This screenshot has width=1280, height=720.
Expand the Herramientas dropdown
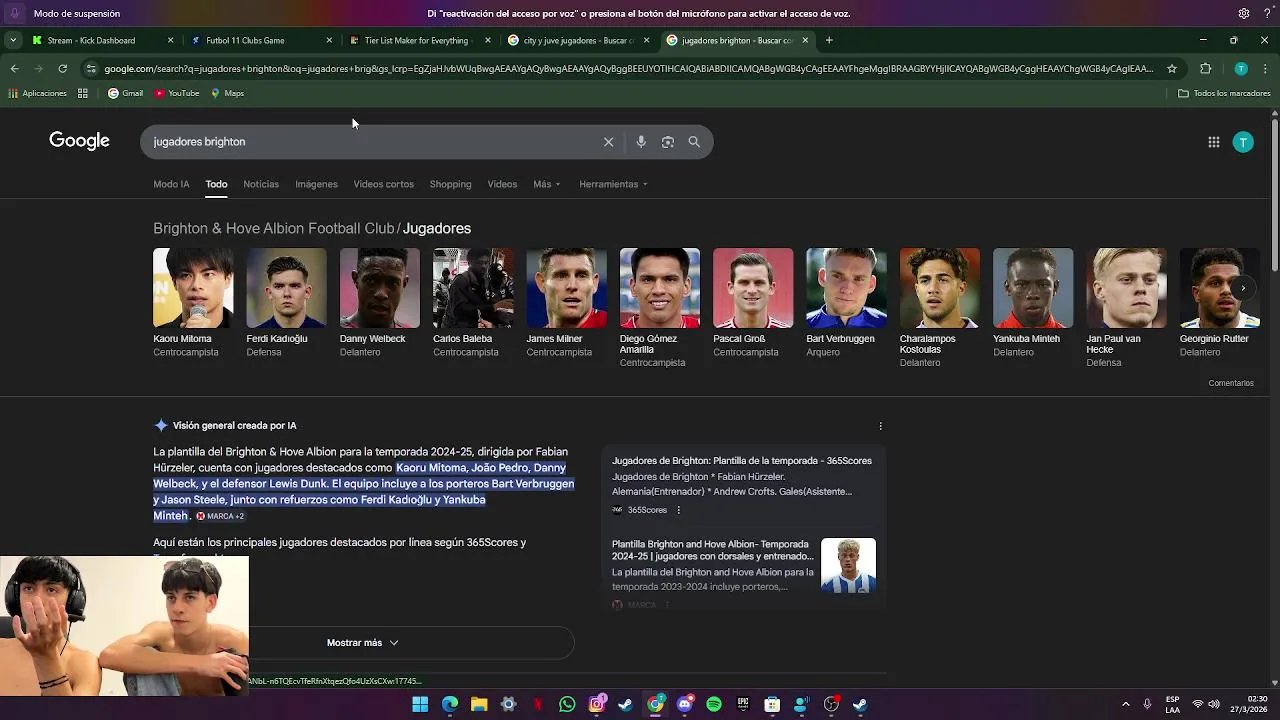pyautogui.click(x=613, y=184)
